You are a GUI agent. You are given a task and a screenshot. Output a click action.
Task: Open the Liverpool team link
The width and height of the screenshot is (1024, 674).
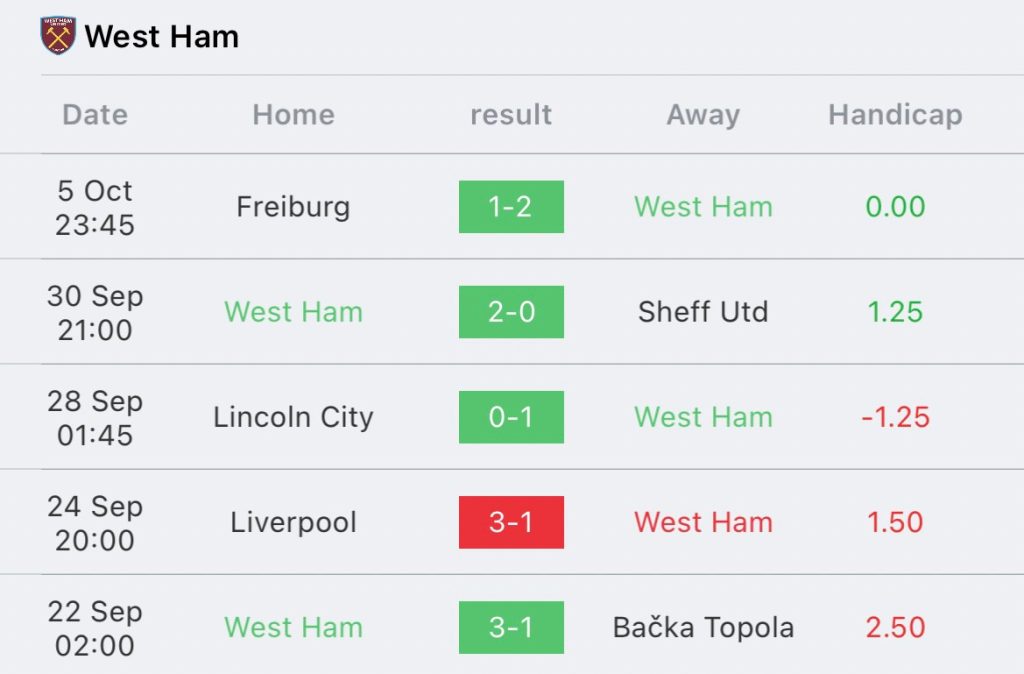[293, 522]
